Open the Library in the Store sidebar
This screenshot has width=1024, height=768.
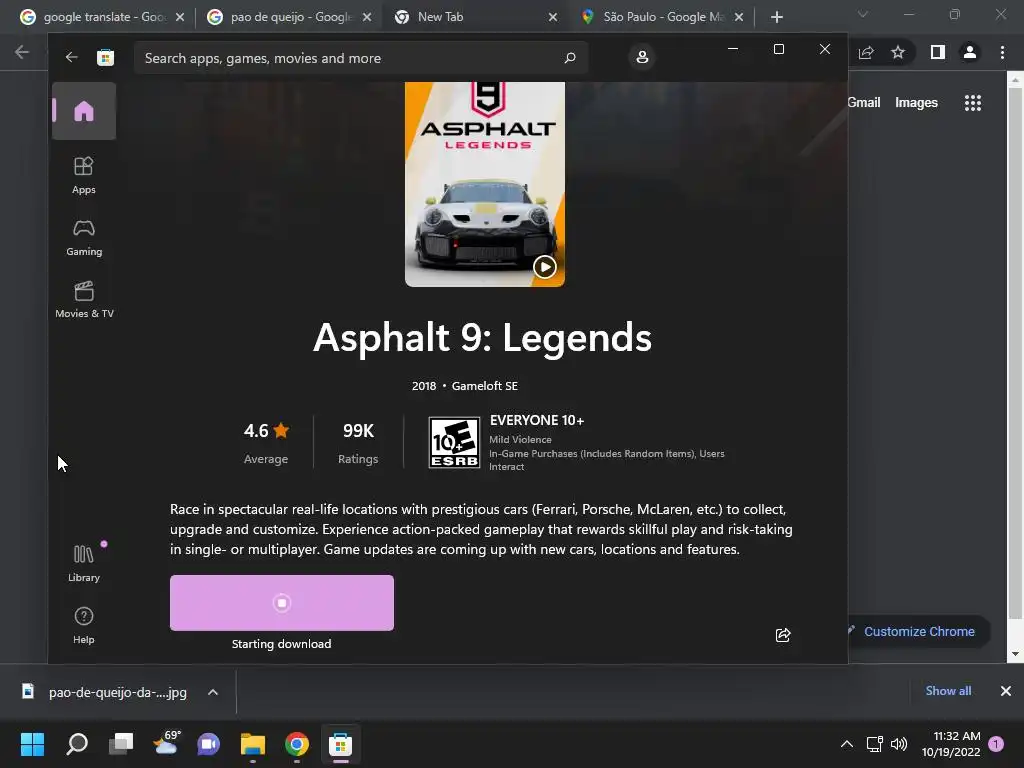tap(84, 563)
